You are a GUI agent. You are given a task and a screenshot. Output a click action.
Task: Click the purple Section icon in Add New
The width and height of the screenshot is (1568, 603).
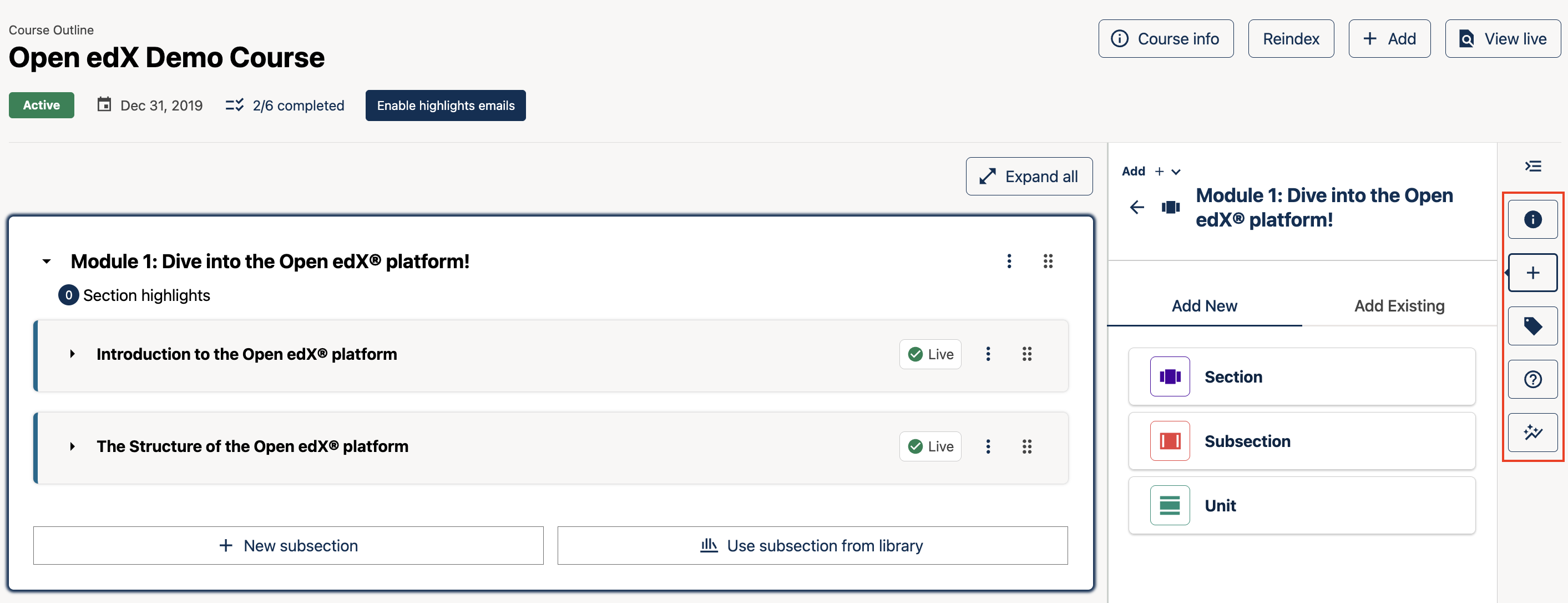pos(1169,376)
